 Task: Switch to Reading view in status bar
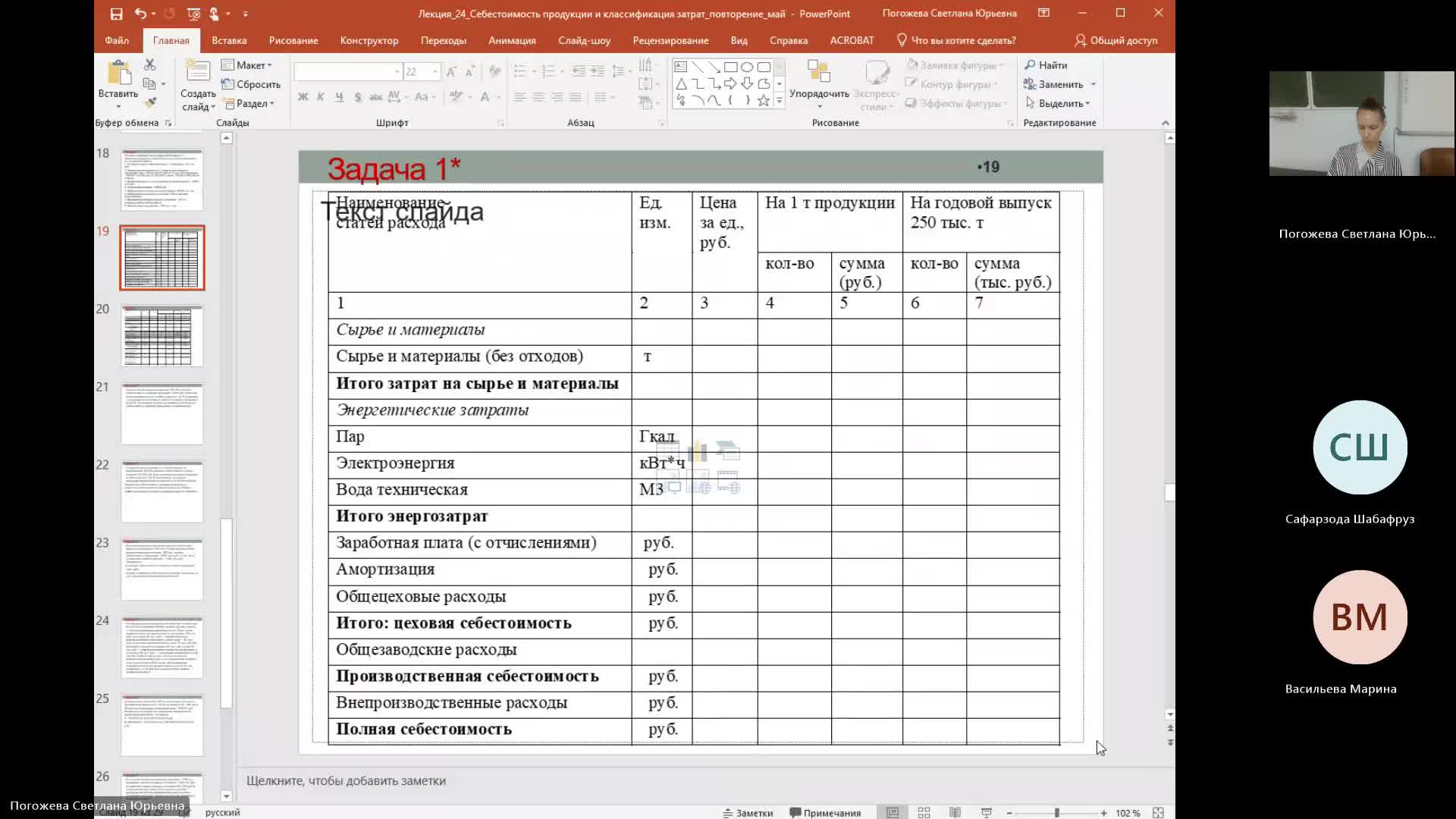(x=955, y=812)
